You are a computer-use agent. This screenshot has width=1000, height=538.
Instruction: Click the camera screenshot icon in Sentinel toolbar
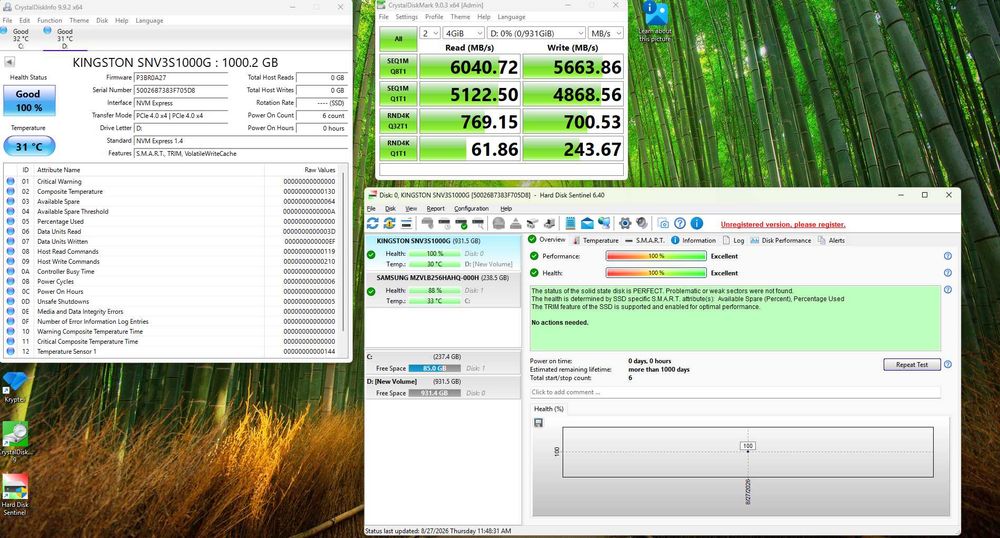pos(663,223)
